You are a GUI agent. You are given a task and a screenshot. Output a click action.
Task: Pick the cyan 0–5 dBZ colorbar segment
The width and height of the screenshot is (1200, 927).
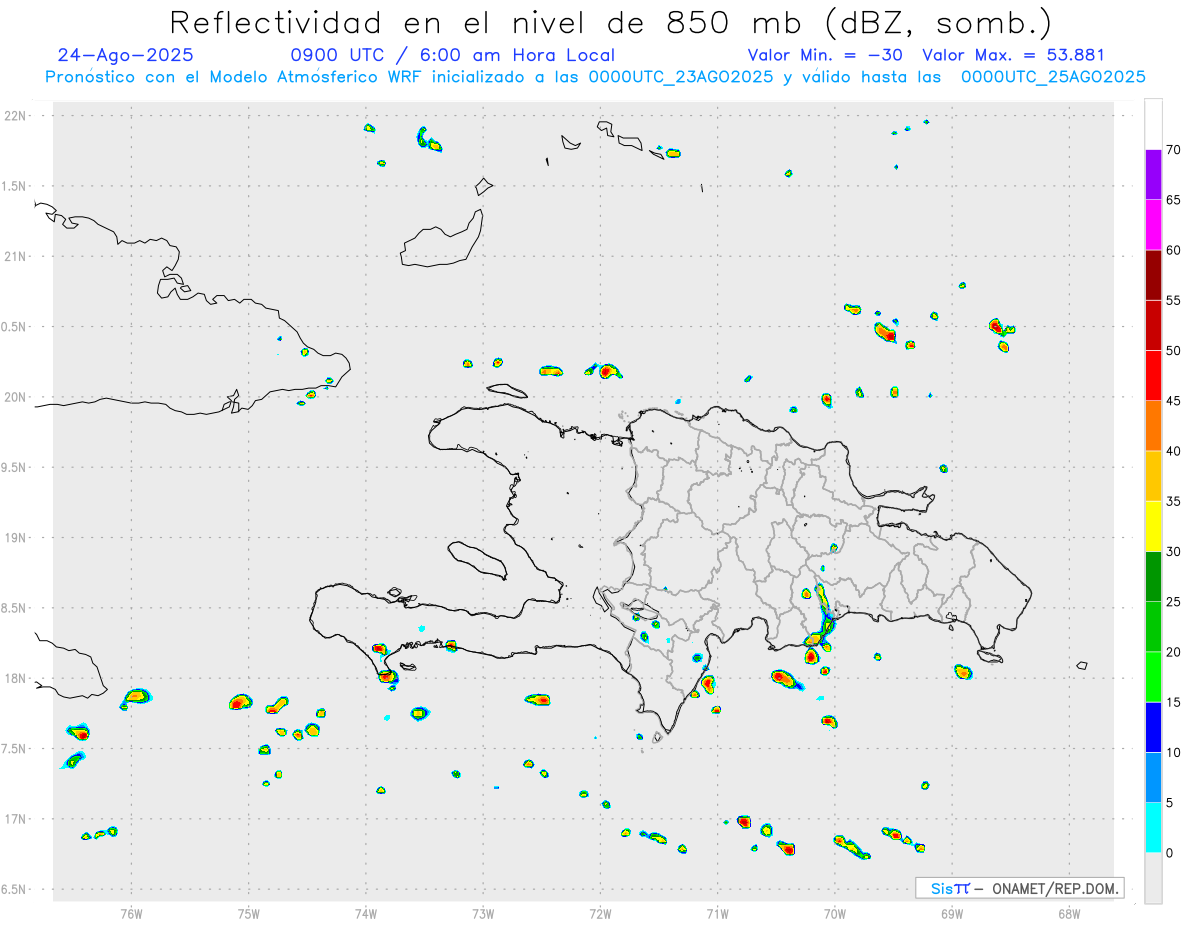point(1153,828)
